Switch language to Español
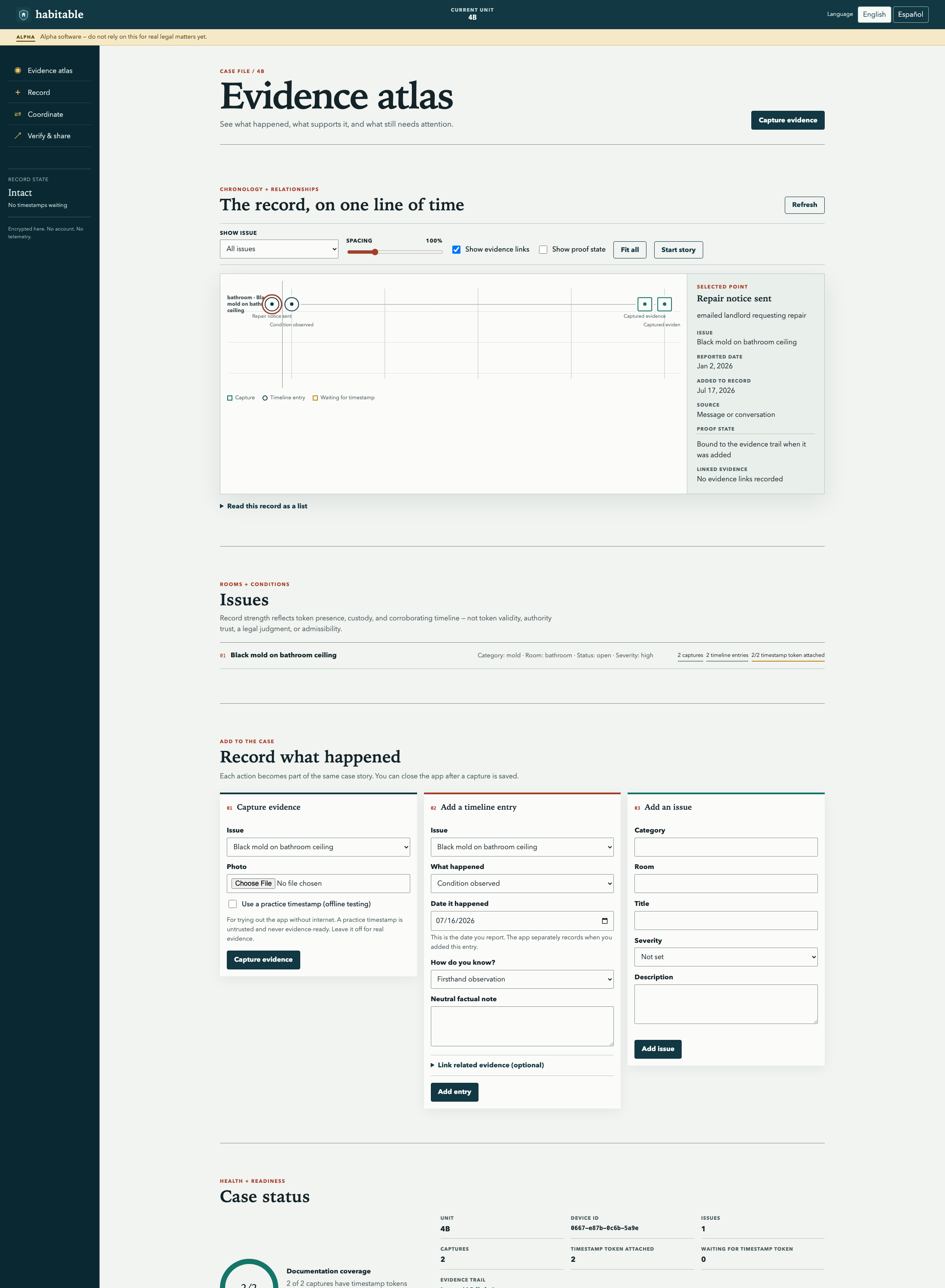Image resolution: width=945 pixels, height=1288 pixels. (910, 14)
